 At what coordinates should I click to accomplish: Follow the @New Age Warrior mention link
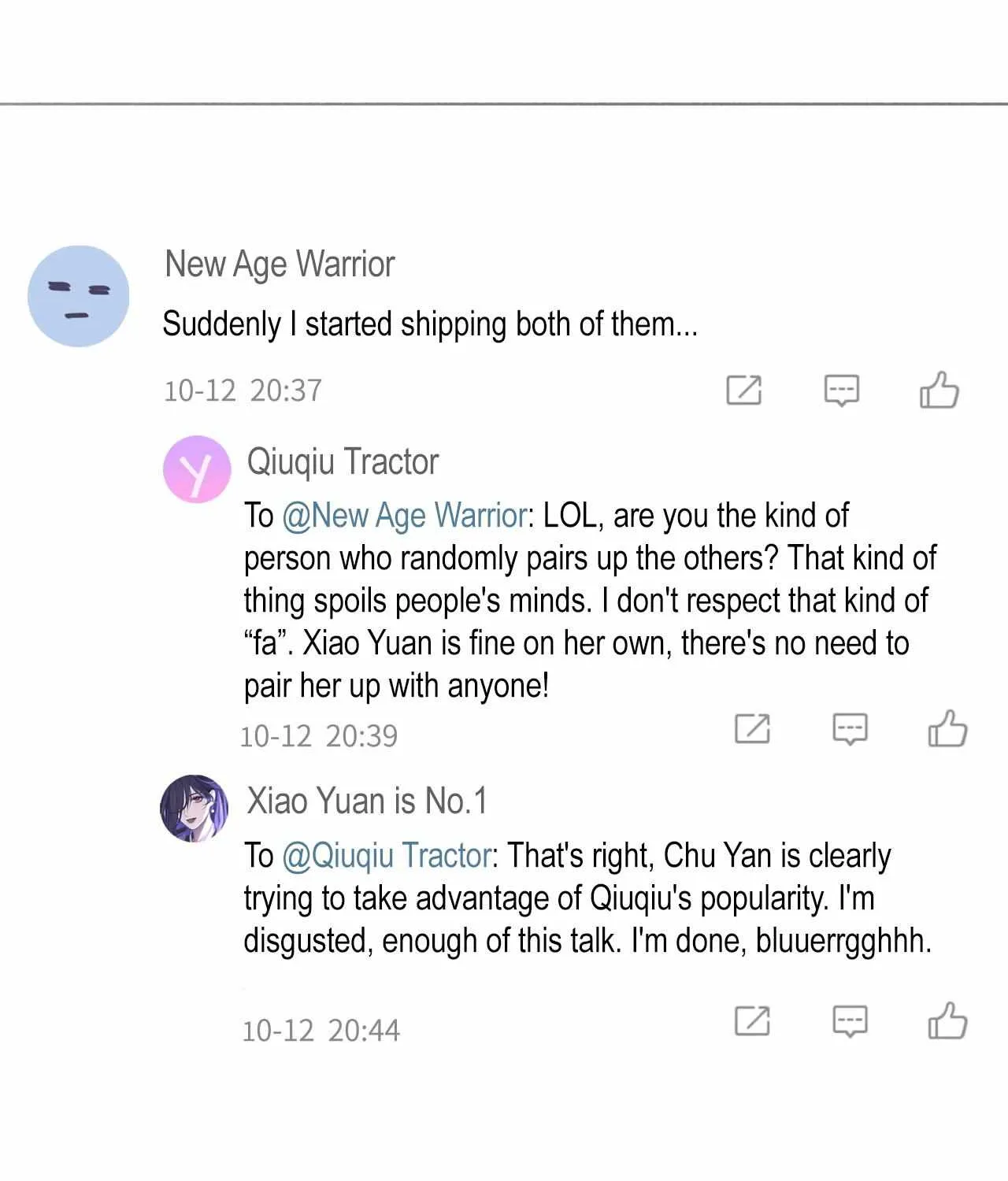pyautogui.click(x=405, y=516)
